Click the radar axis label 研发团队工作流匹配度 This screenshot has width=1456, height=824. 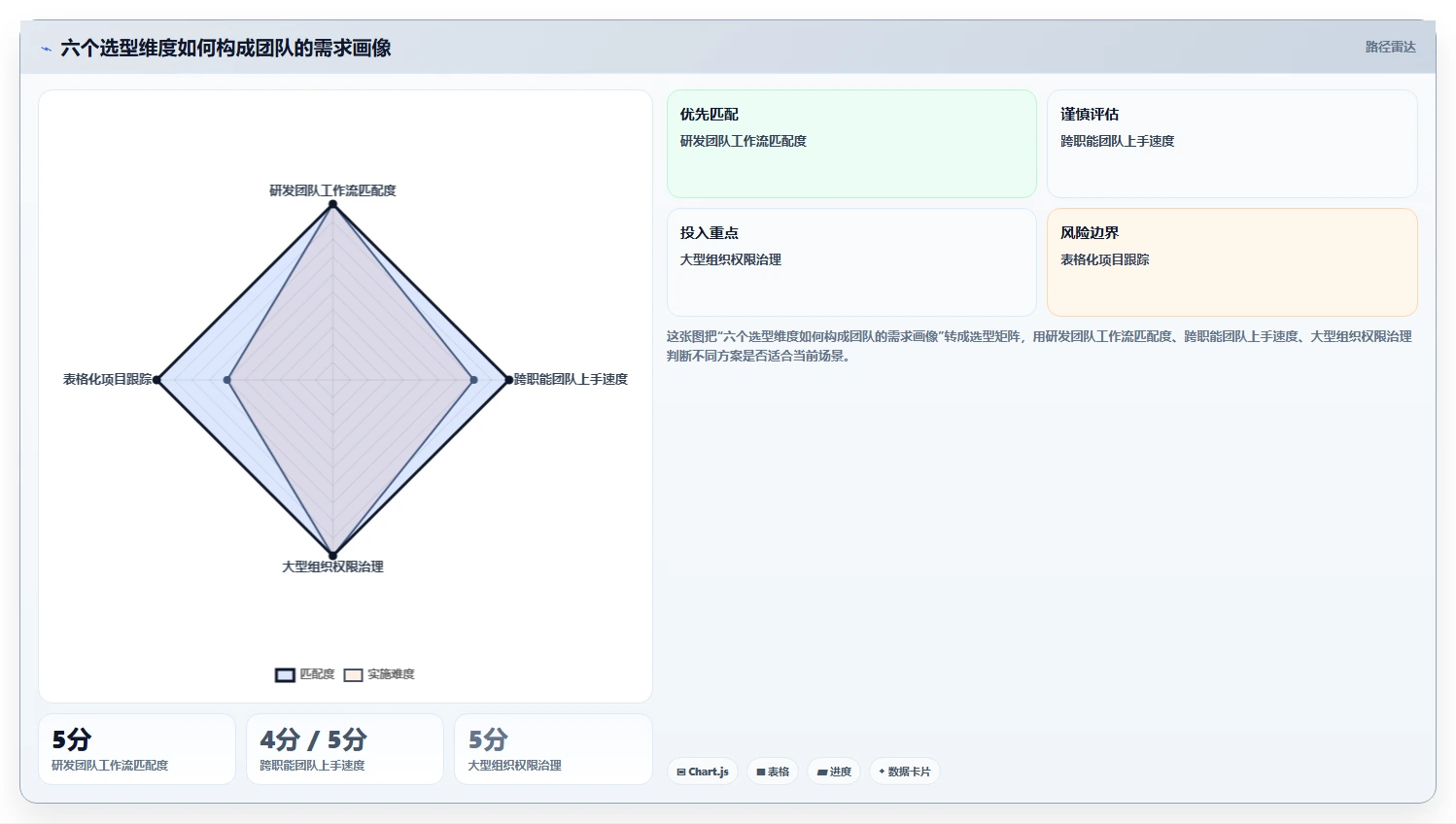pos(332,190)
